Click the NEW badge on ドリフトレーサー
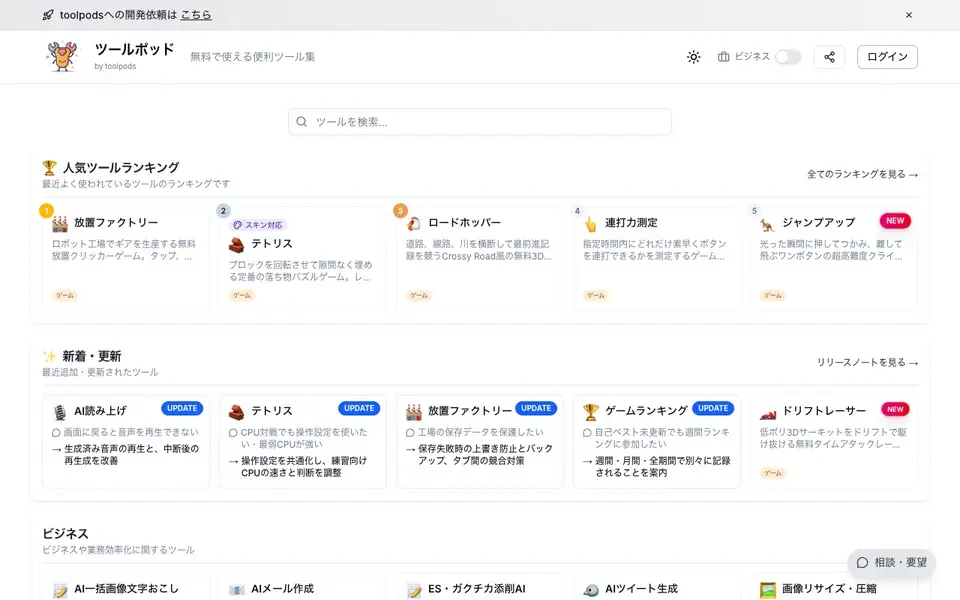The width and height of the screenshot is (960, 600). [x=895, y=410]
